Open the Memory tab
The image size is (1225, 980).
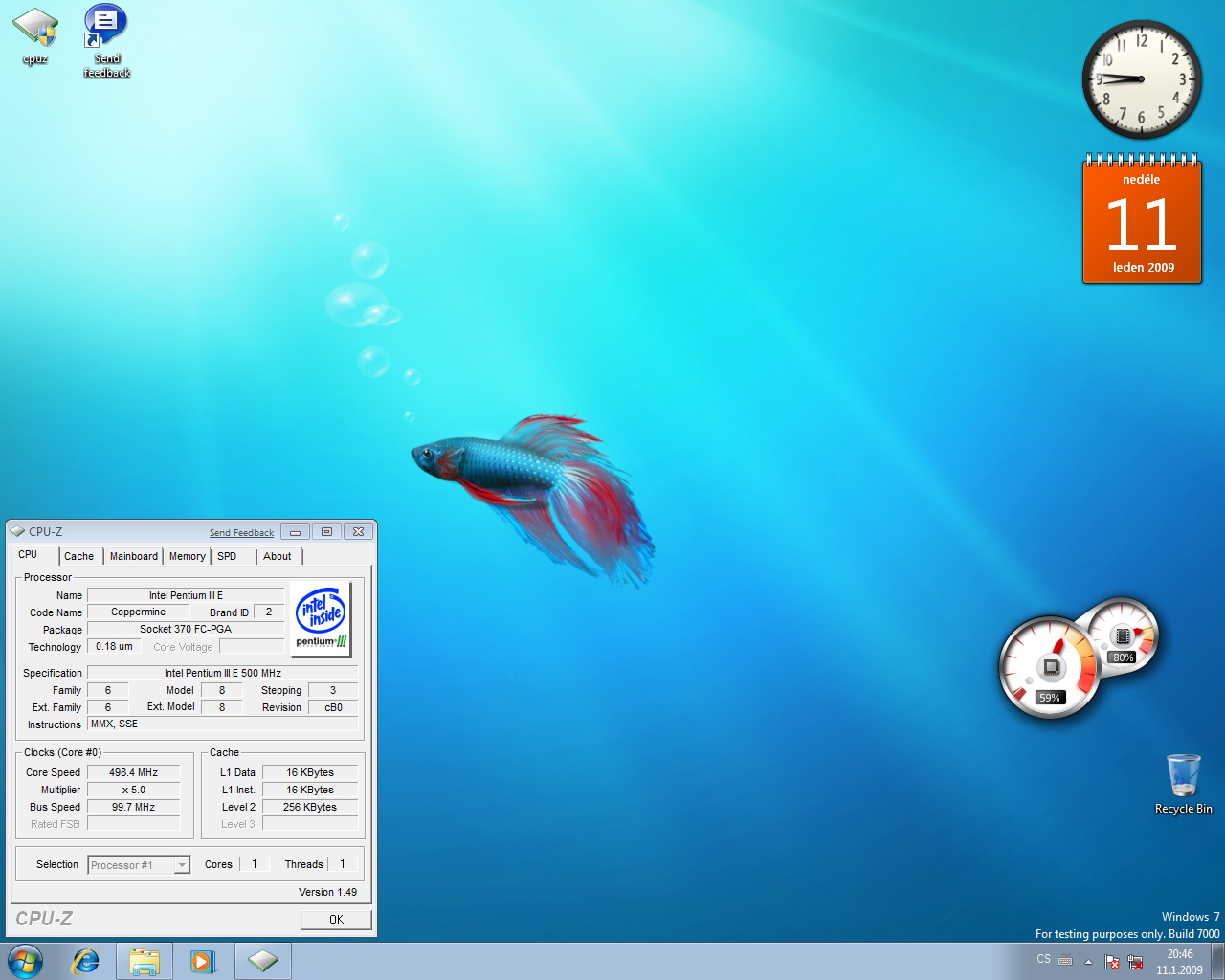pyautogui.click(x=187, y=556)
